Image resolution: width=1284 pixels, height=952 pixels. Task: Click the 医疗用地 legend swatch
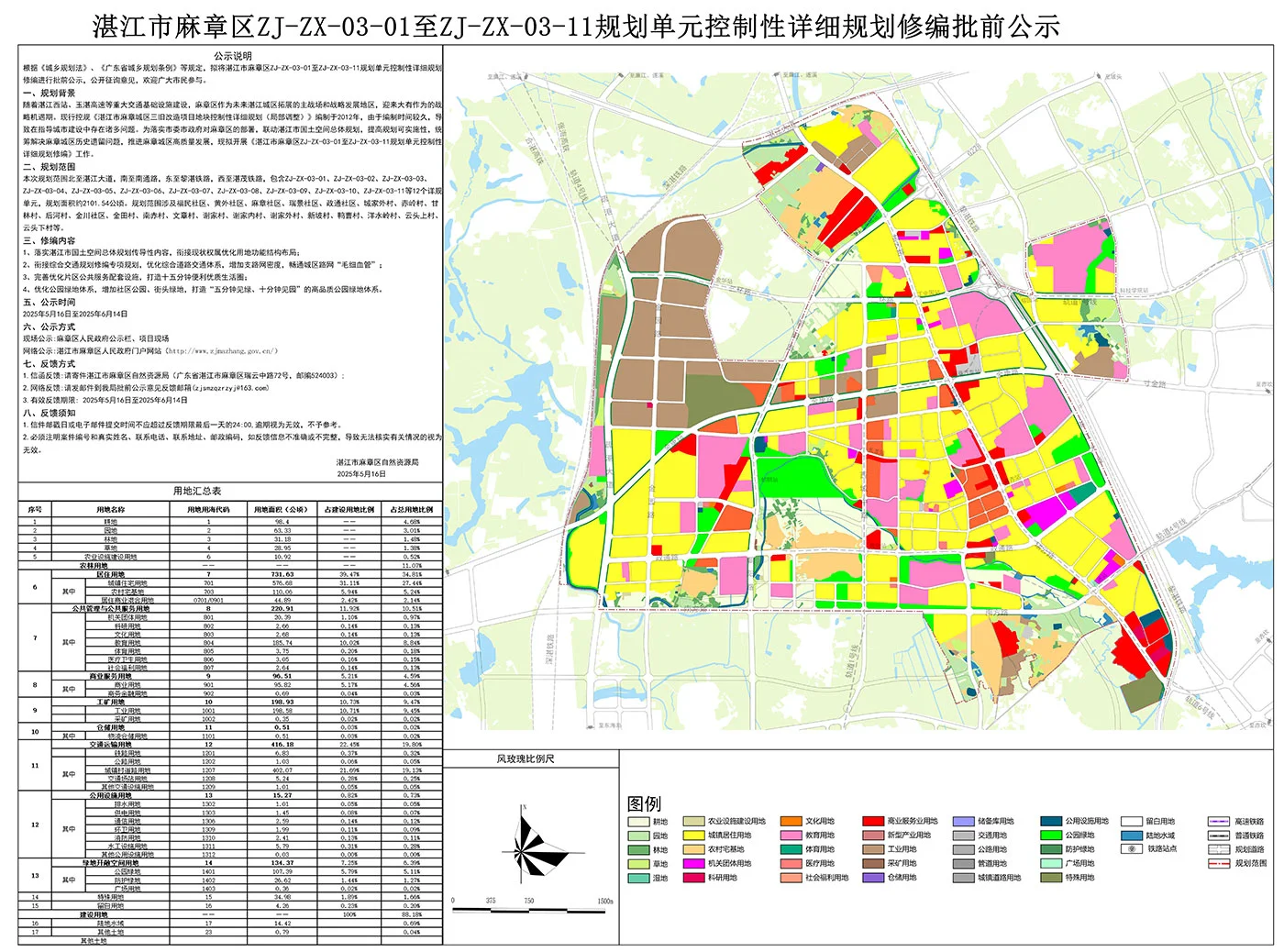[791, 864]
